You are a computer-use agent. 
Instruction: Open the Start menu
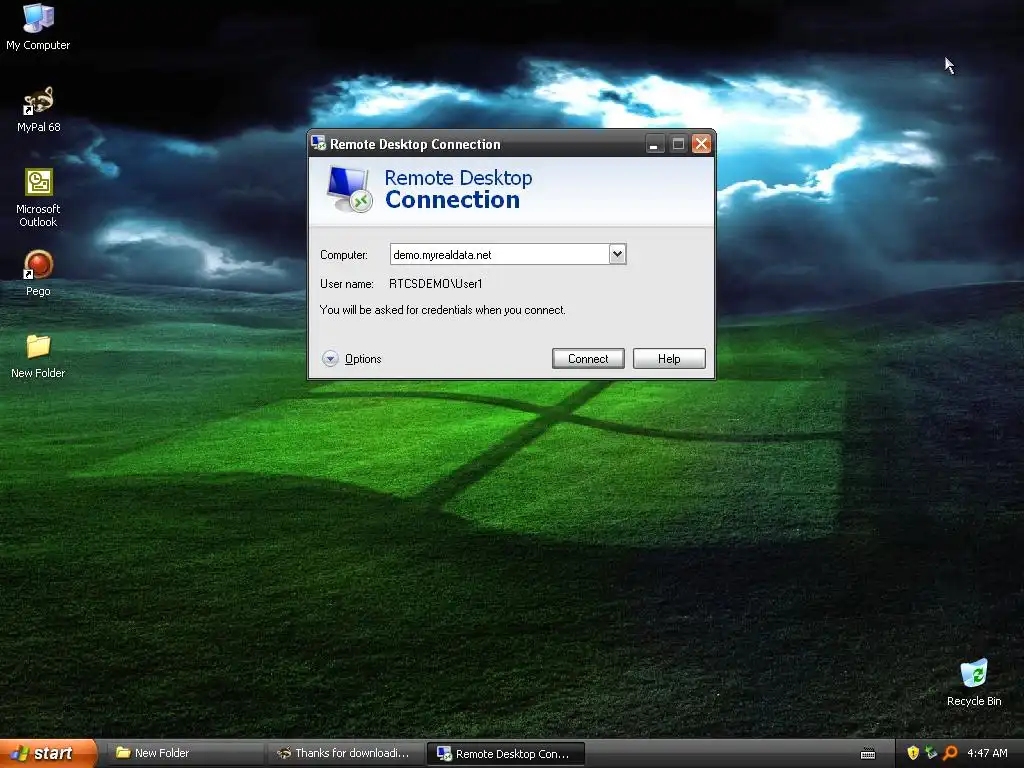48,753
